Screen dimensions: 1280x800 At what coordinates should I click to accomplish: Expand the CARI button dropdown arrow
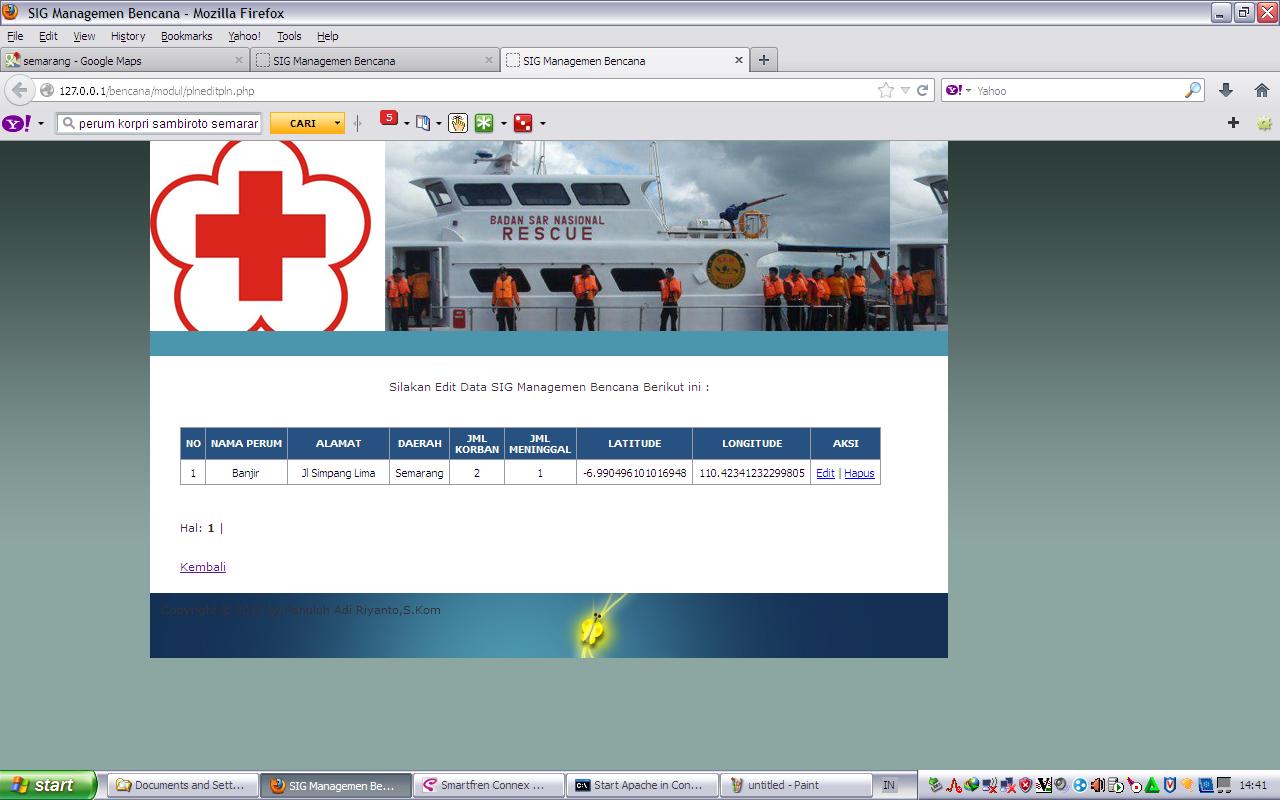click(337, 123)
